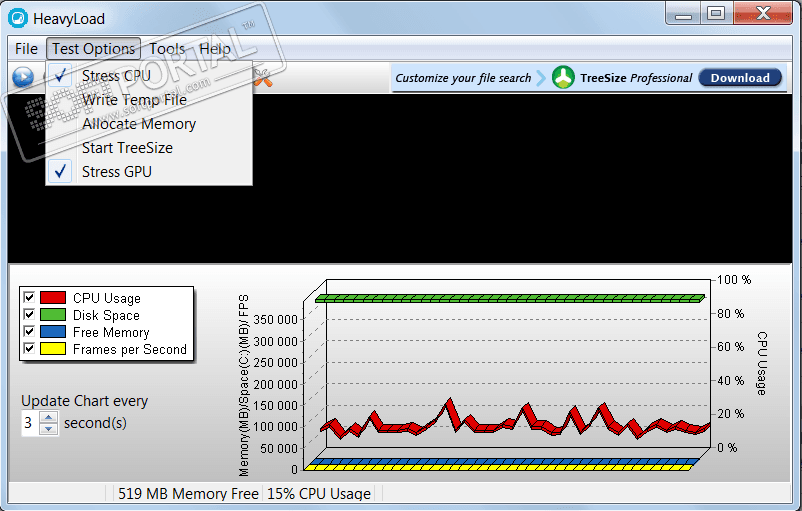Uncheck the Frames per Second legend checkbox
Screen dimensions: 802x511
point(29,348)
